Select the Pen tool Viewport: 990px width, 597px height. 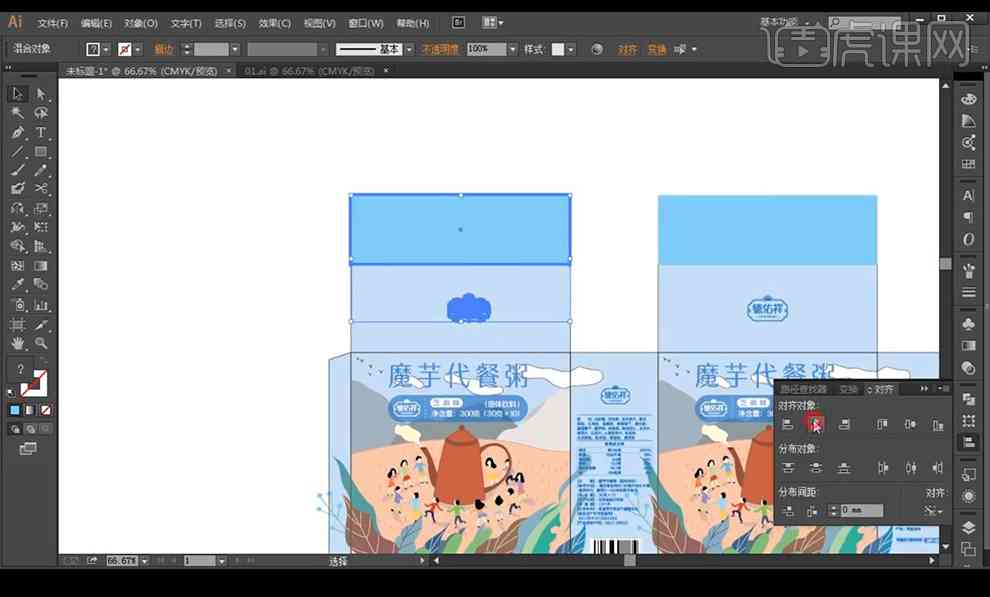17,133
